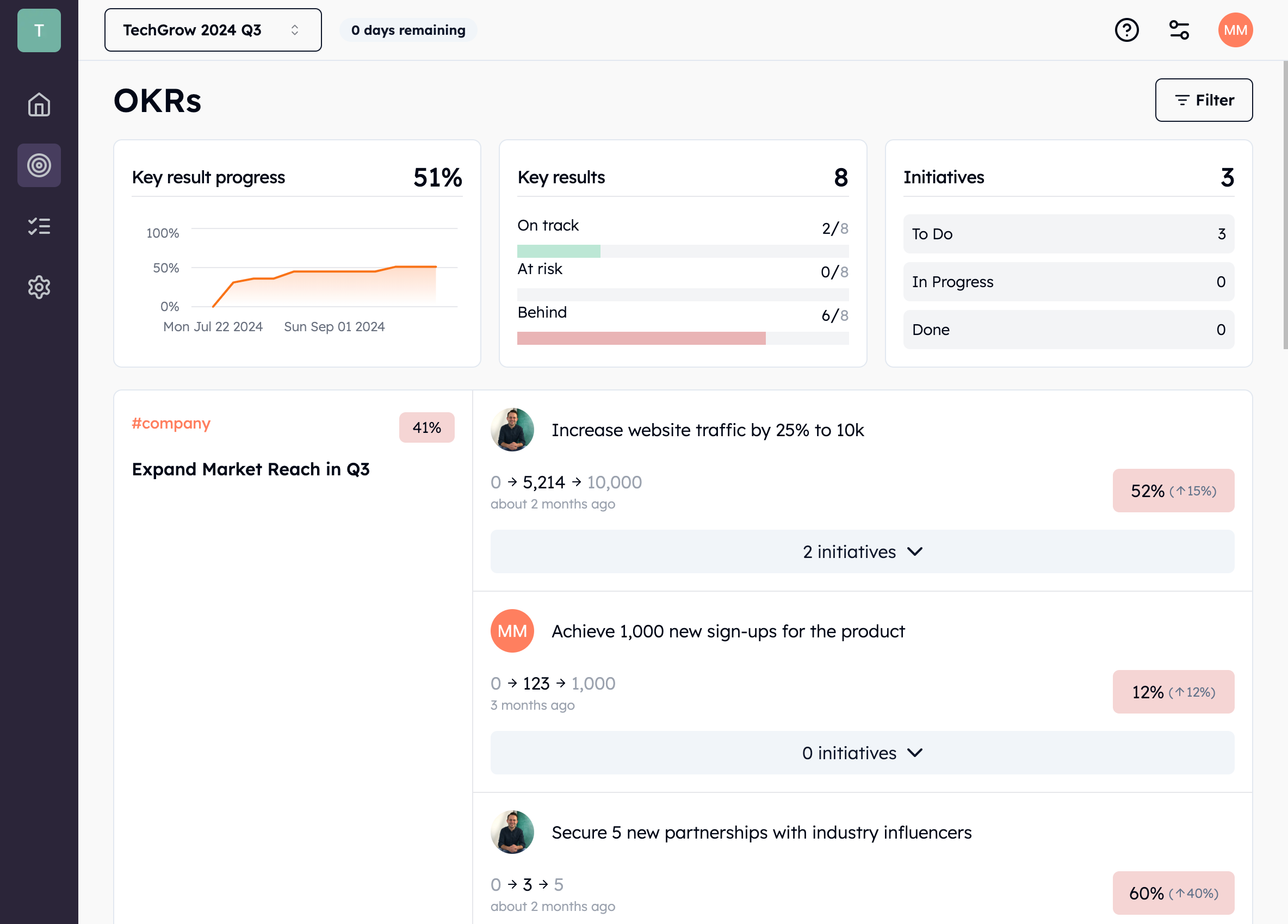Image resolution: width=1288 pixels, height=924 pixels.
Task: Click the Behind red progress bar
Action: coord(641,338)
